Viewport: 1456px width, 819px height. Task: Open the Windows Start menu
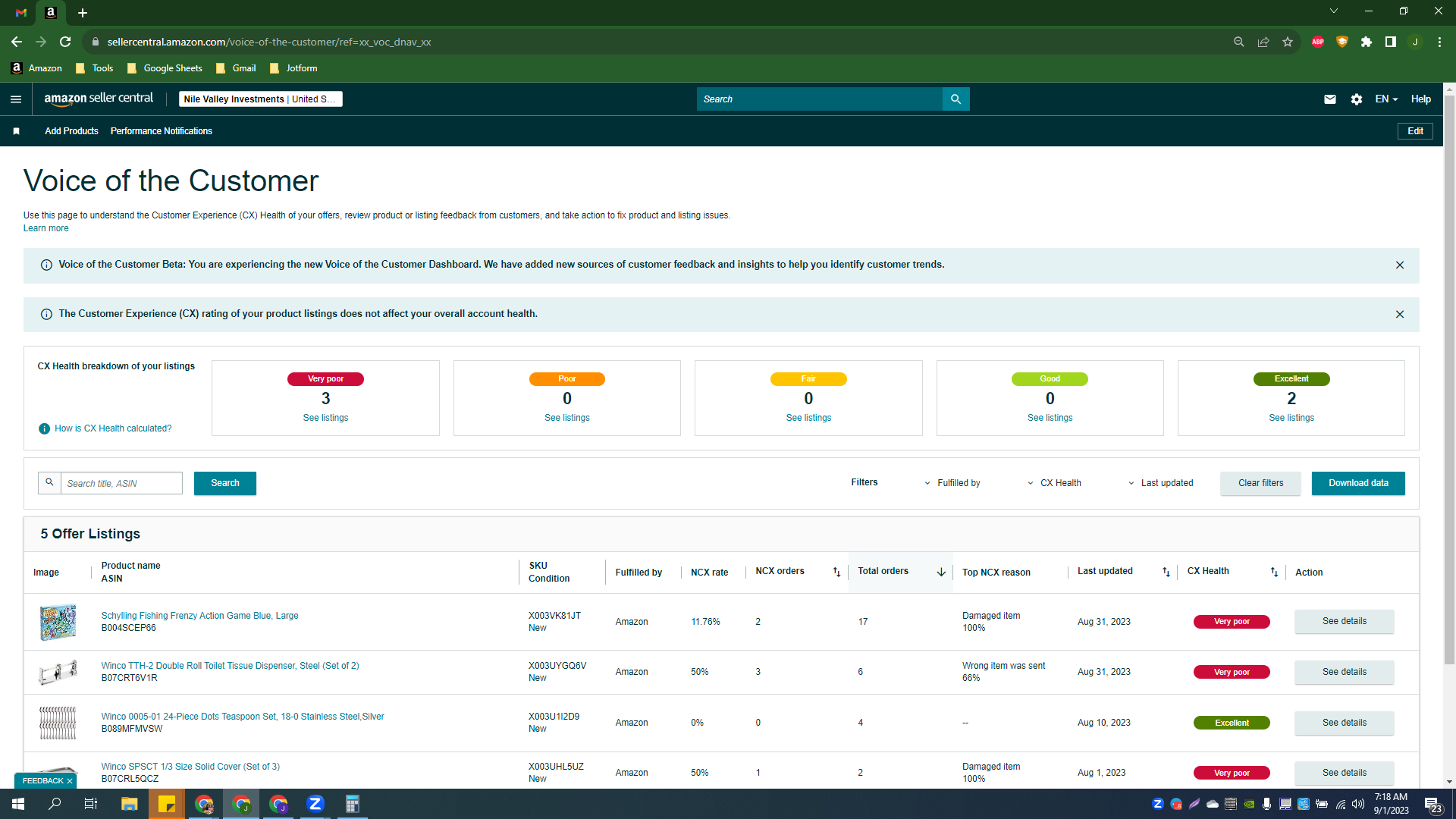pyautogui.click(x=18, y=804)
